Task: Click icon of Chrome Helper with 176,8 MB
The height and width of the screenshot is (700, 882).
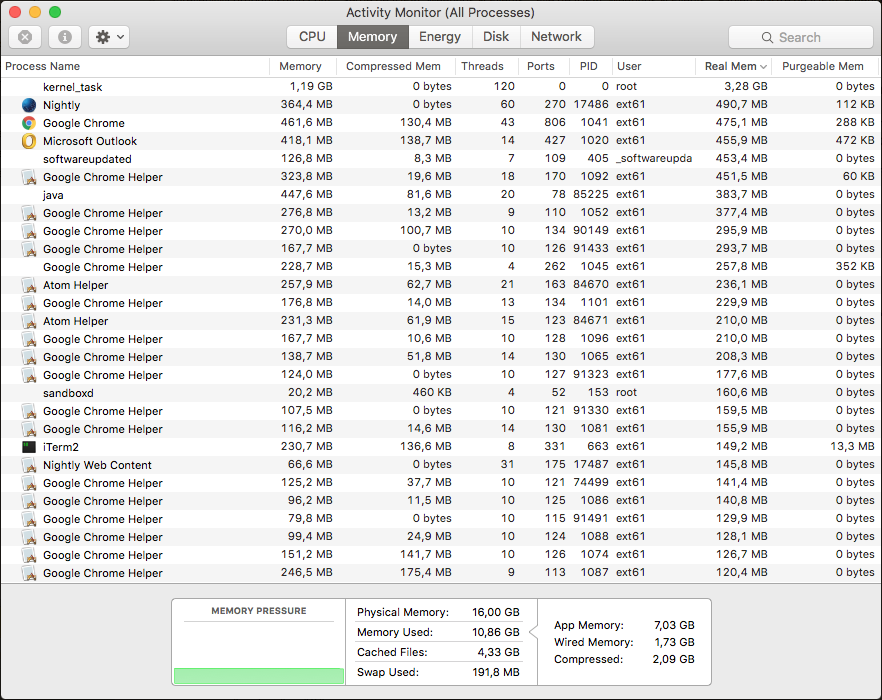Action: click(29, 303)
